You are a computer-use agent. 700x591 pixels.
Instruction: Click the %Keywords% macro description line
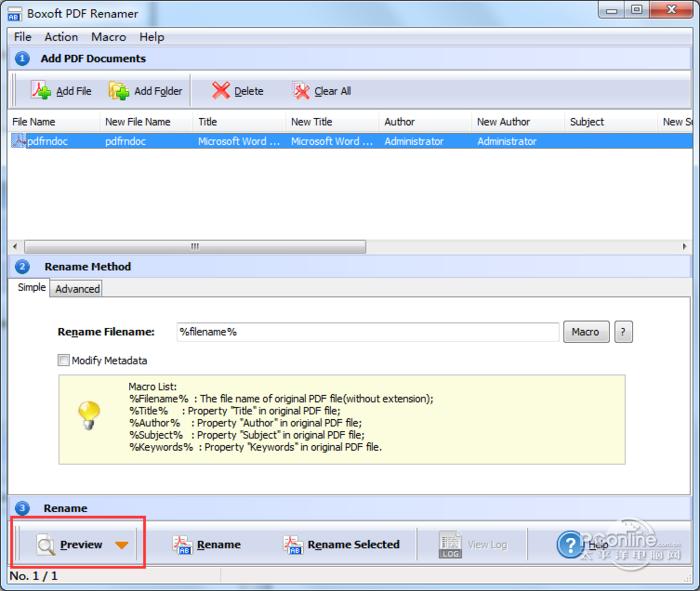coord(255,447)
